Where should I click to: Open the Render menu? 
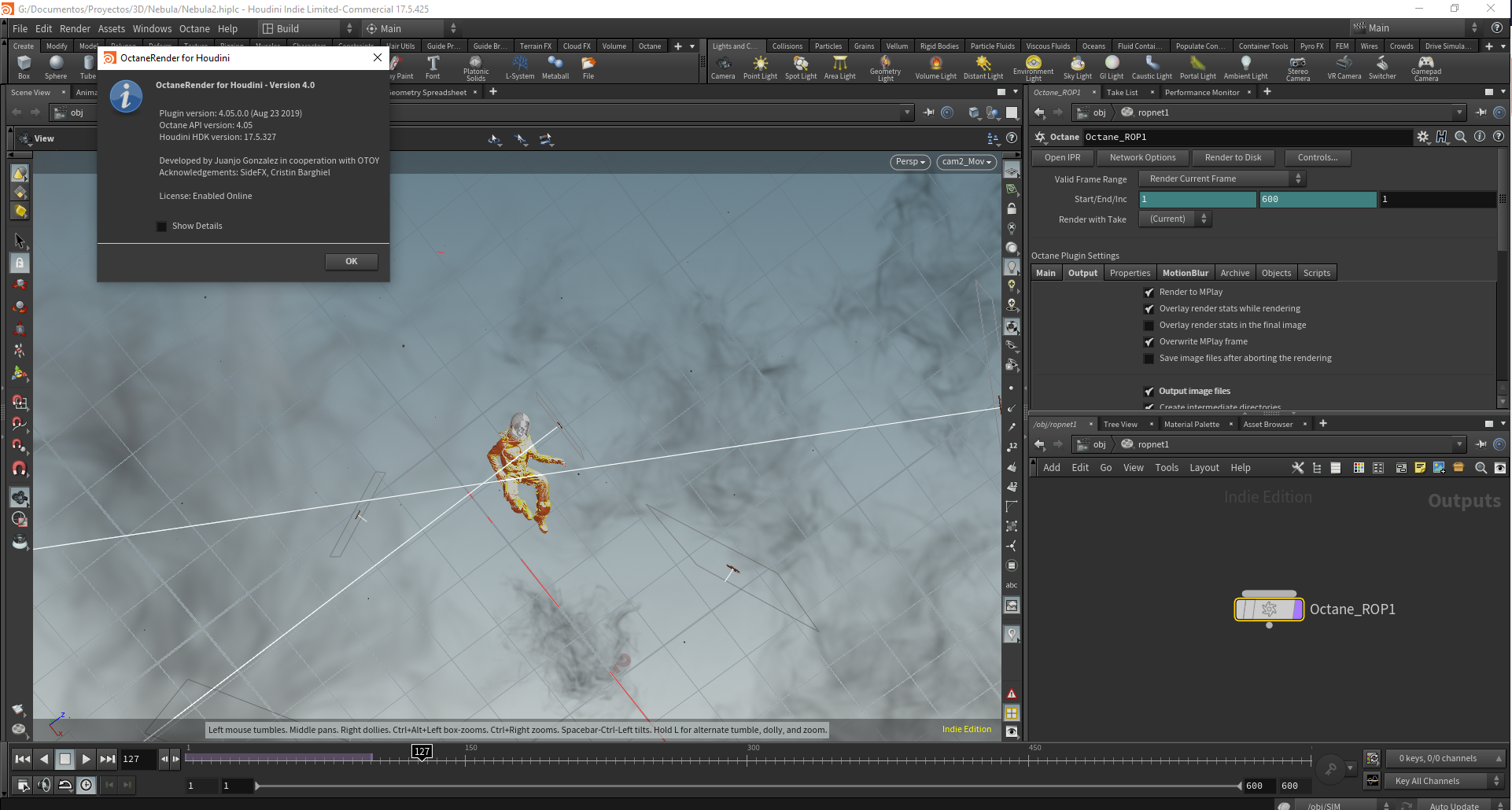coord(75,29)
